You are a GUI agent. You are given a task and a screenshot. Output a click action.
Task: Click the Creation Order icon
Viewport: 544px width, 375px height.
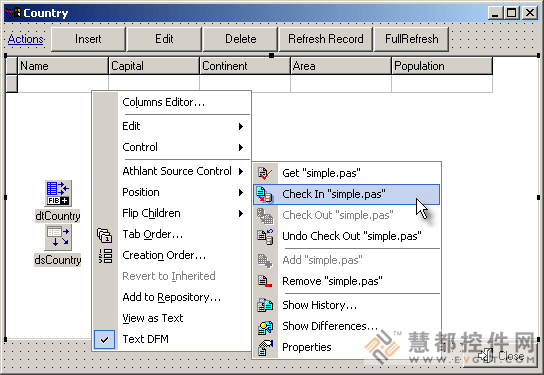pos(105,256)
